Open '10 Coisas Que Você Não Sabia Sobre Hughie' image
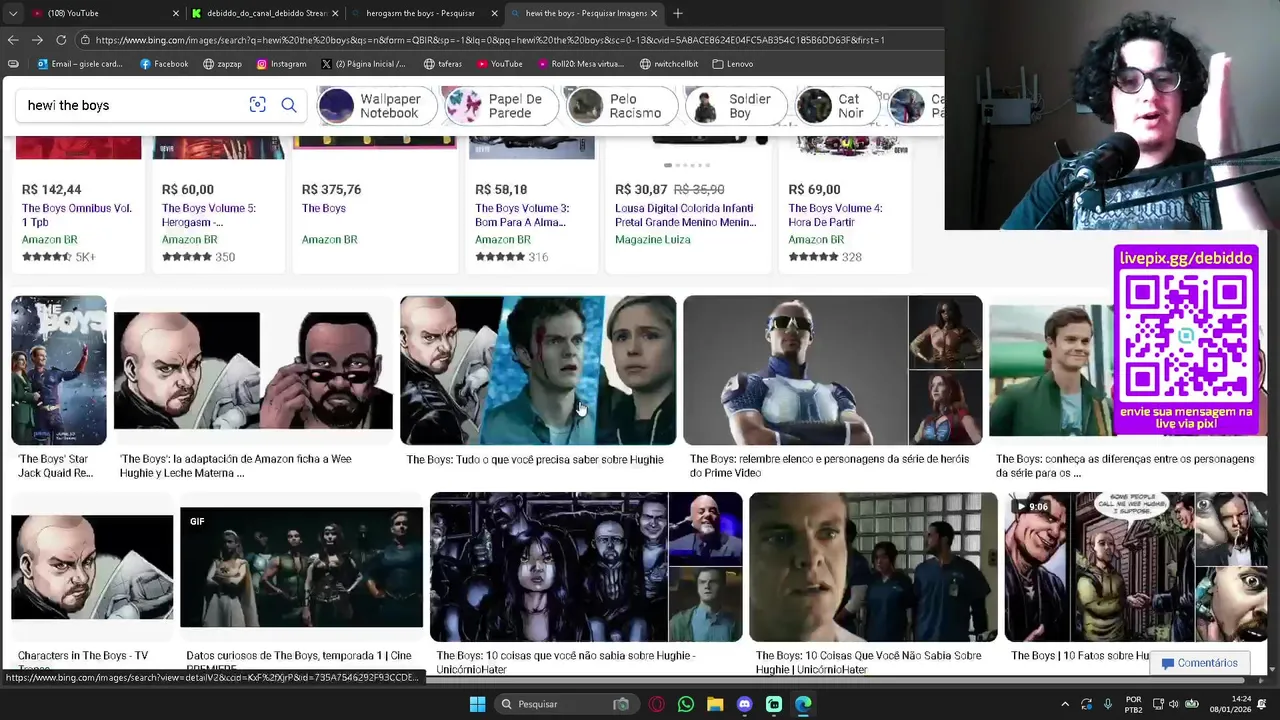The width and height of the screenshot is (1280, 720). (x=873, y=567)
